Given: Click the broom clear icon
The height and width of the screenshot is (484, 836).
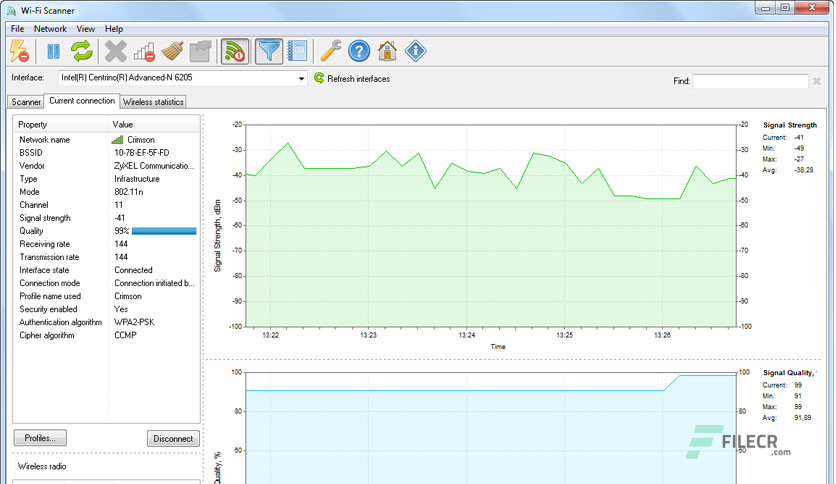Looking at the screenshot, I should point(172,52).
